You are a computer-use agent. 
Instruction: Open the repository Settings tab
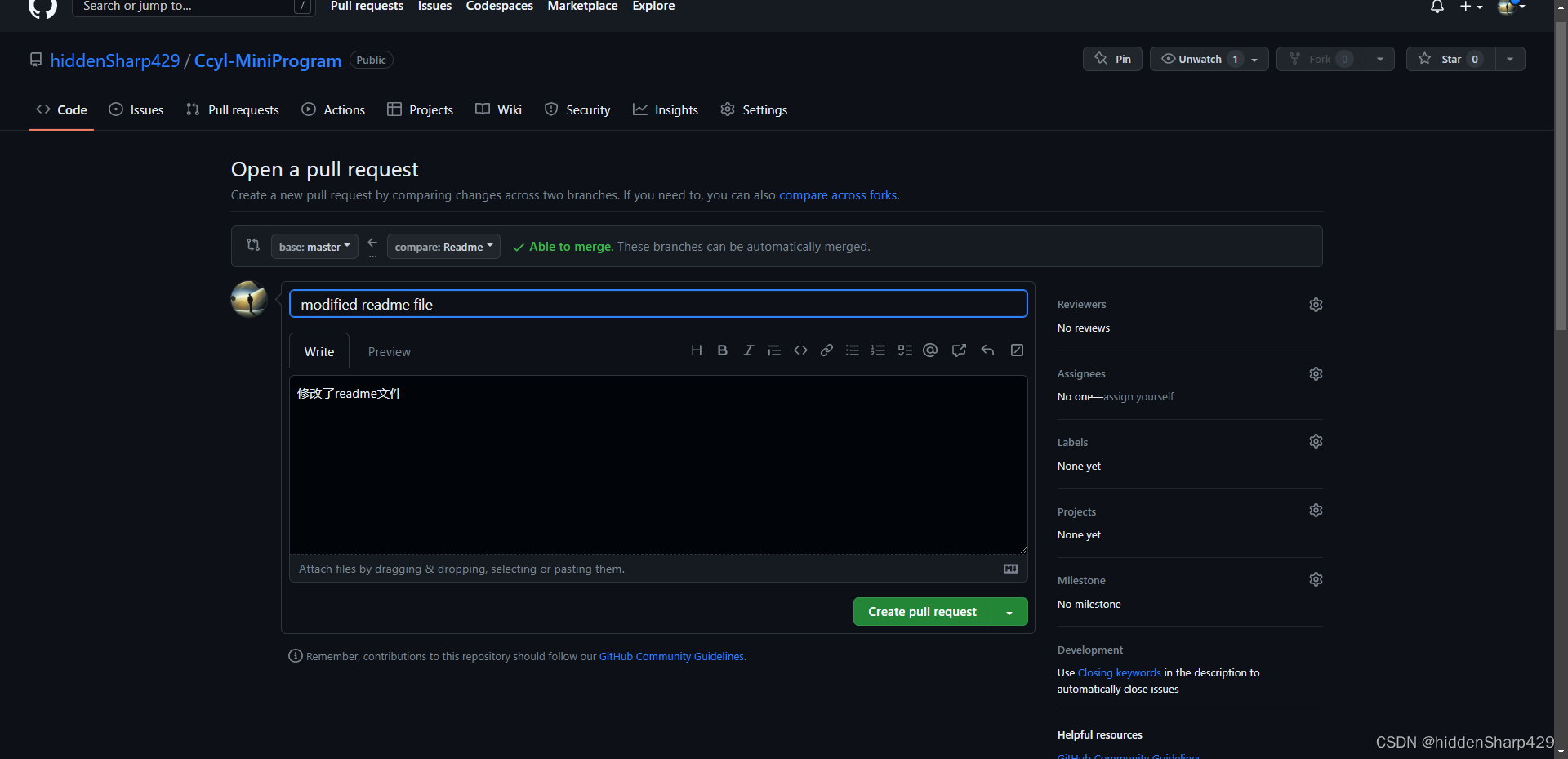[754, 109]
